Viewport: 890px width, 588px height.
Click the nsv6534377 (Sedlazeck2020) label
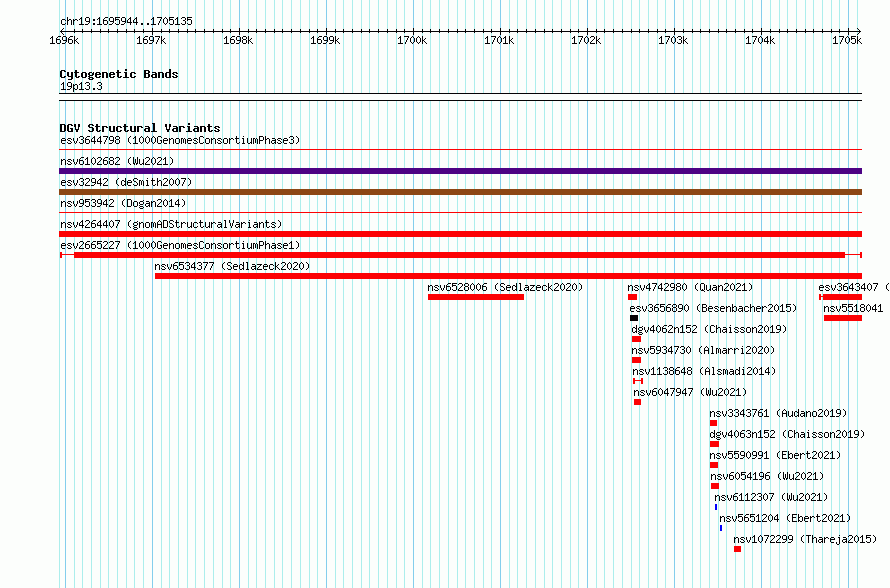232,266
